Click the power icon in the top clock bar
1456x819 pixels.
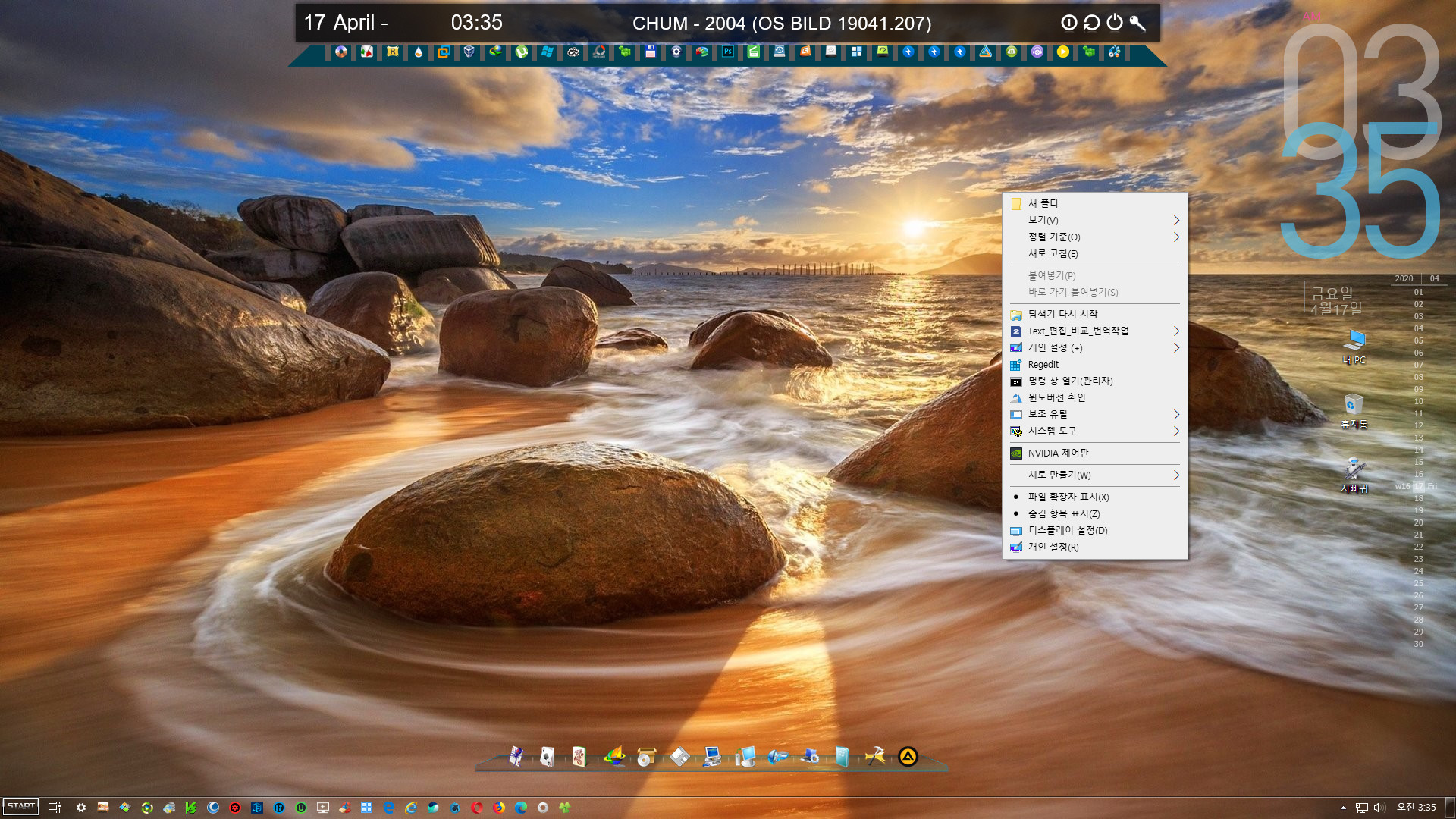click(1114, 23)
